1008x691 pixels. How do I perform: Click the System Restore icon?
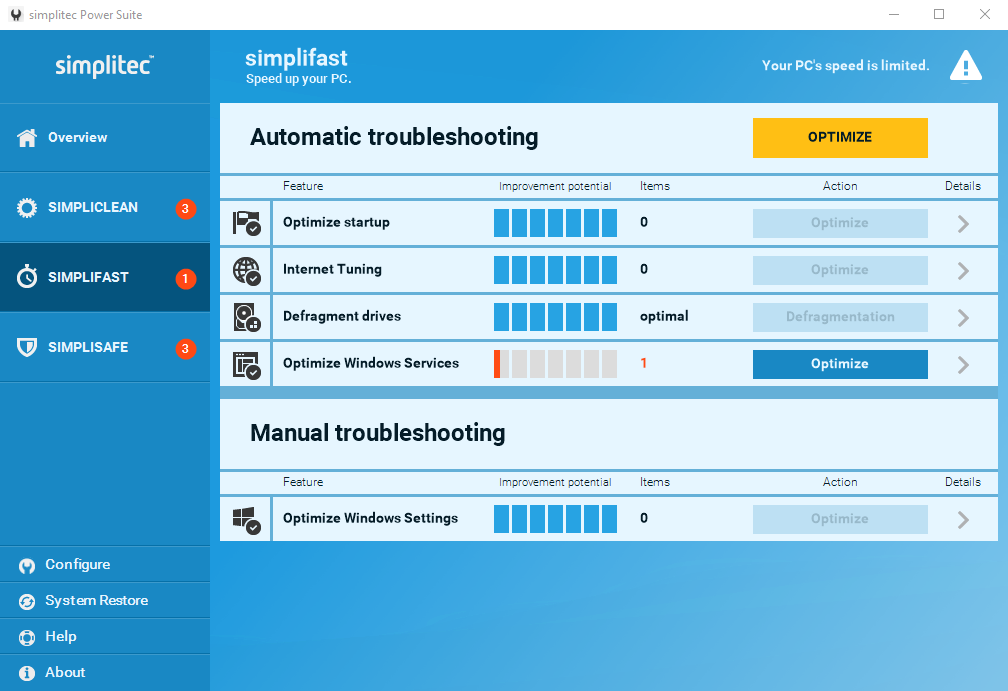(27, 601)
